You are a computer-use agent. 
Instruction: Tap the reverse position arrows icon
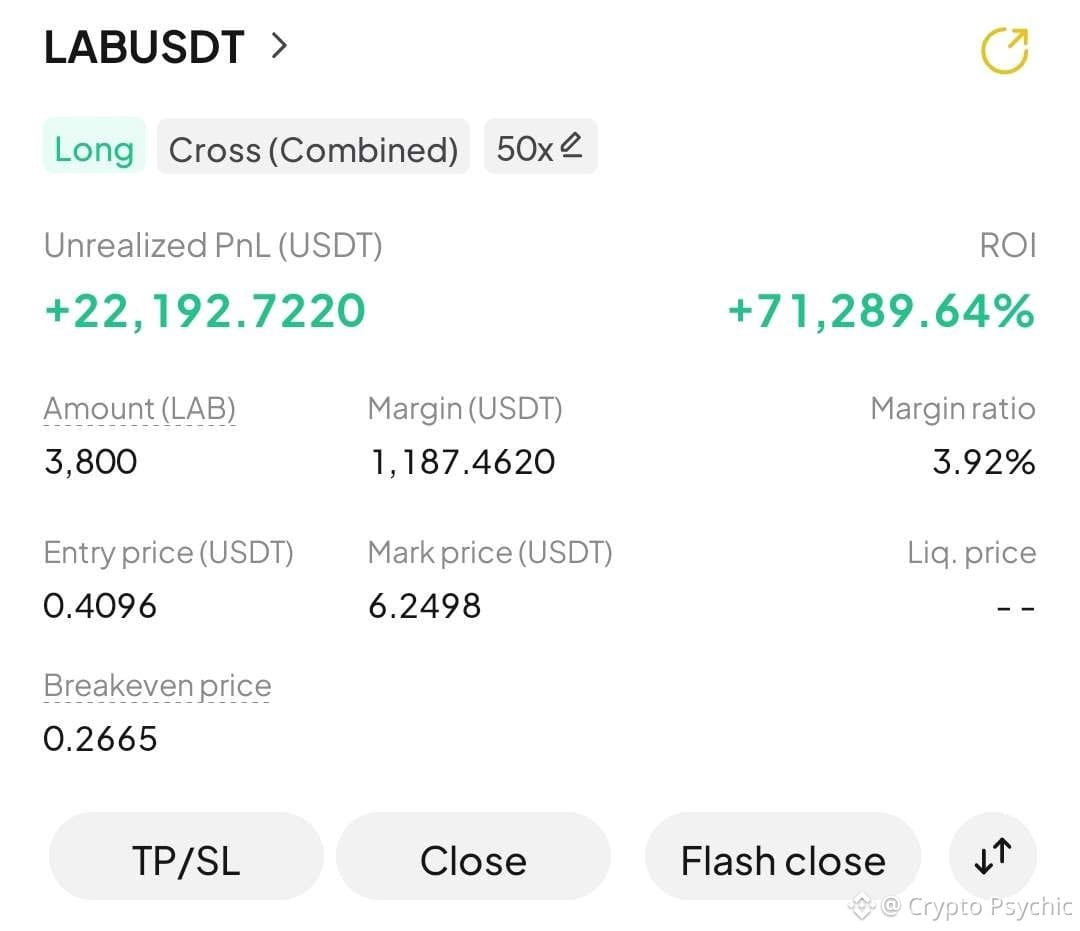pos(993,856)
